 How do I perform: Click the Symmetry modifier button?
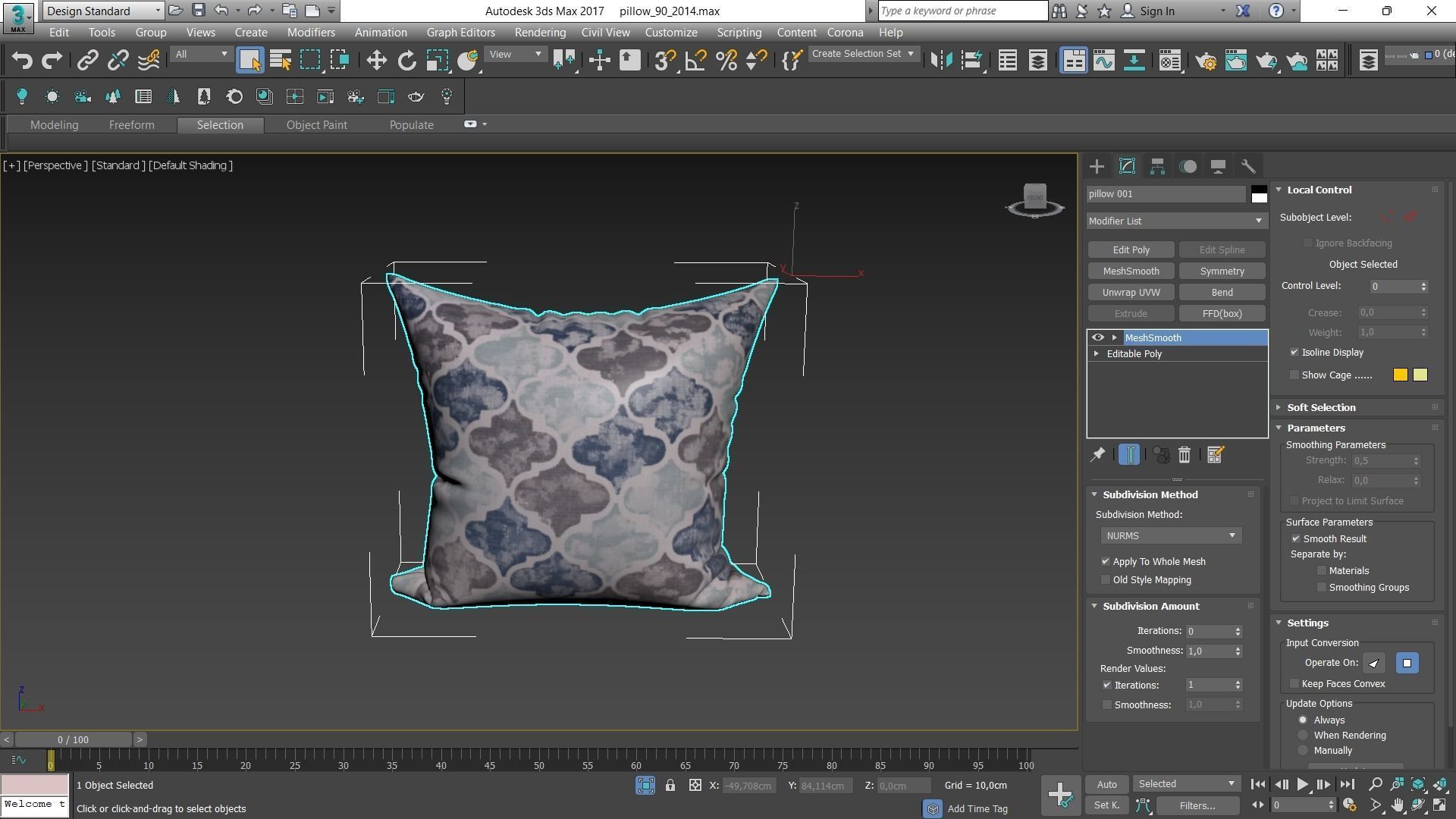pyautogui.click(x=1222, y=271)
